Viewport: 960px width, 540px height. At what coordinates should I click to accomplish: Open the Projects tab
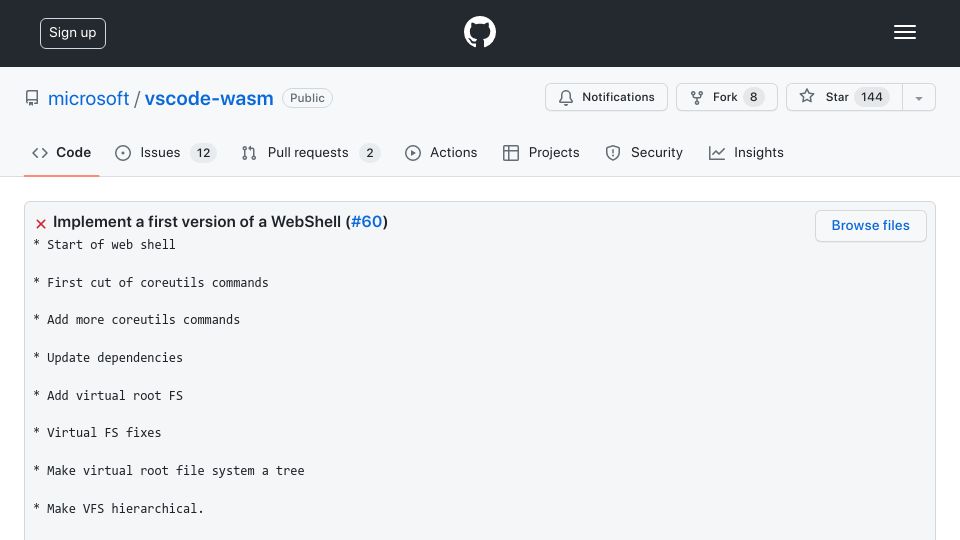[x=541, y=152]
